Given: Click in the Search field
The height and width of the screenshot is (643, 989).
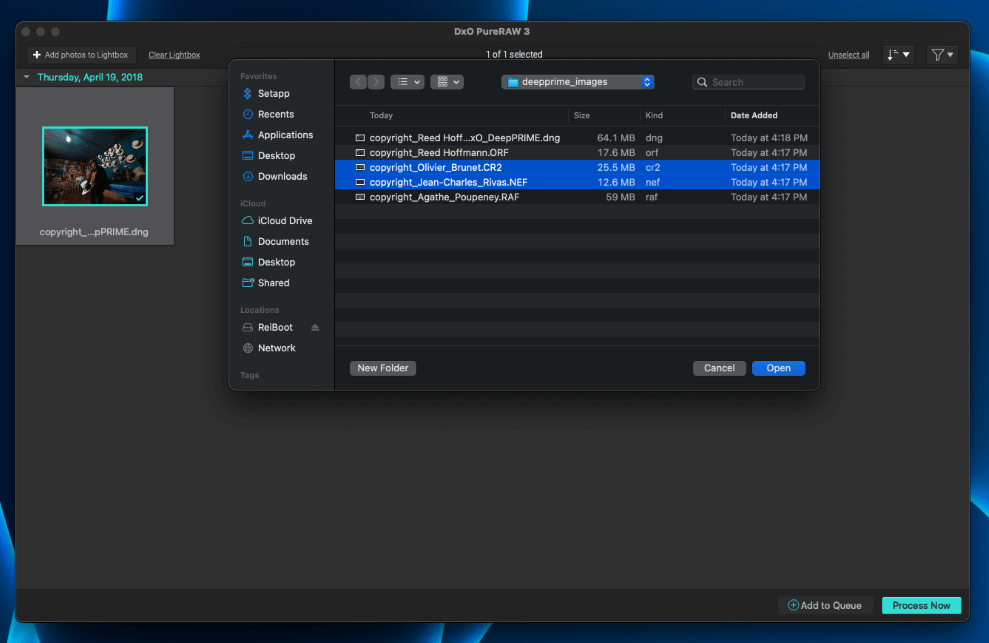Looking at the screenshot, I should point(755,82).
